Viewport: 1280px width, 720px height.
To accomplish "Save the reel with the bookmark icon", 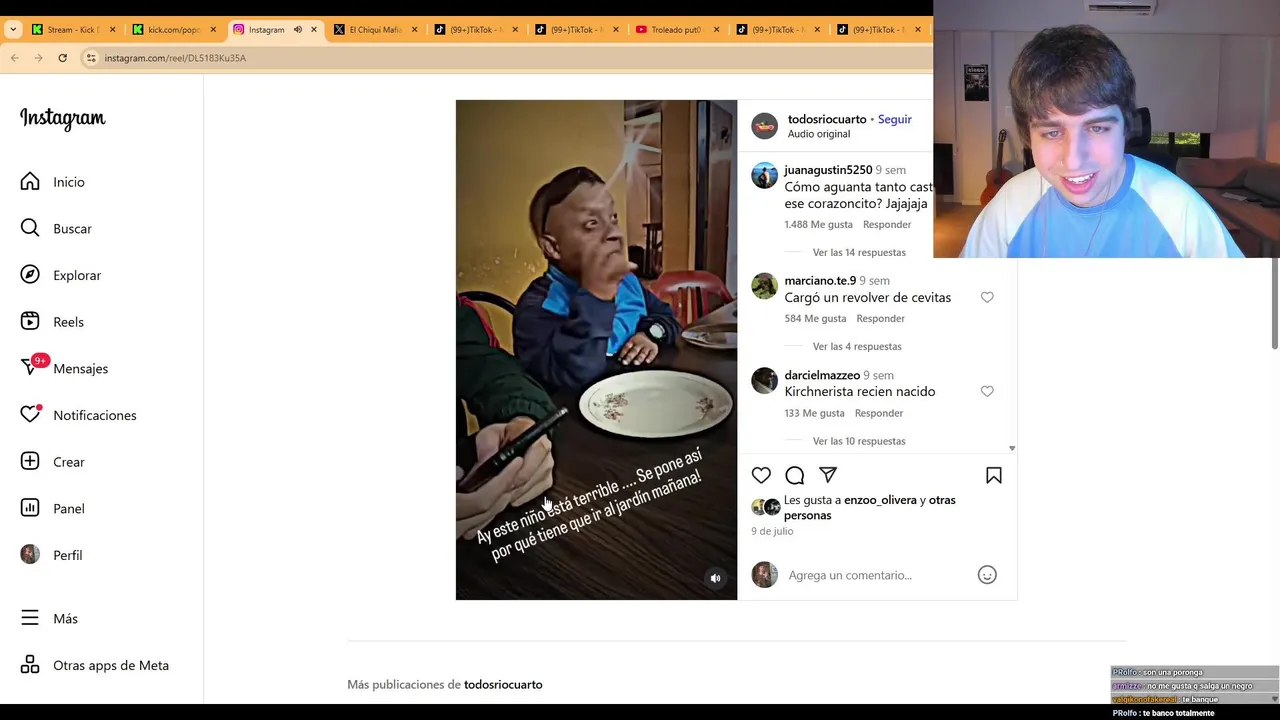I will (994, 476).
